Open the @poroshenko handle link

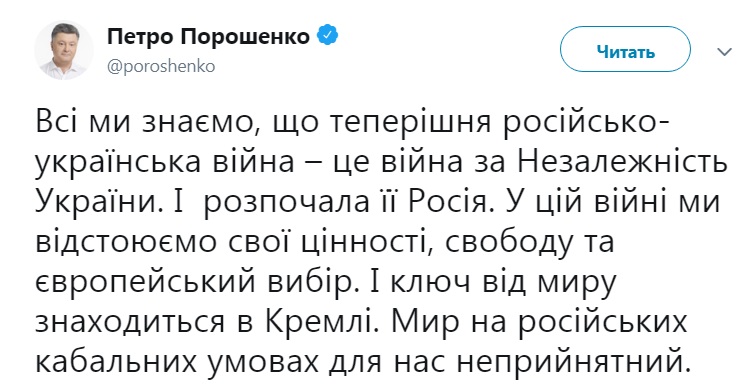point(161,66)
